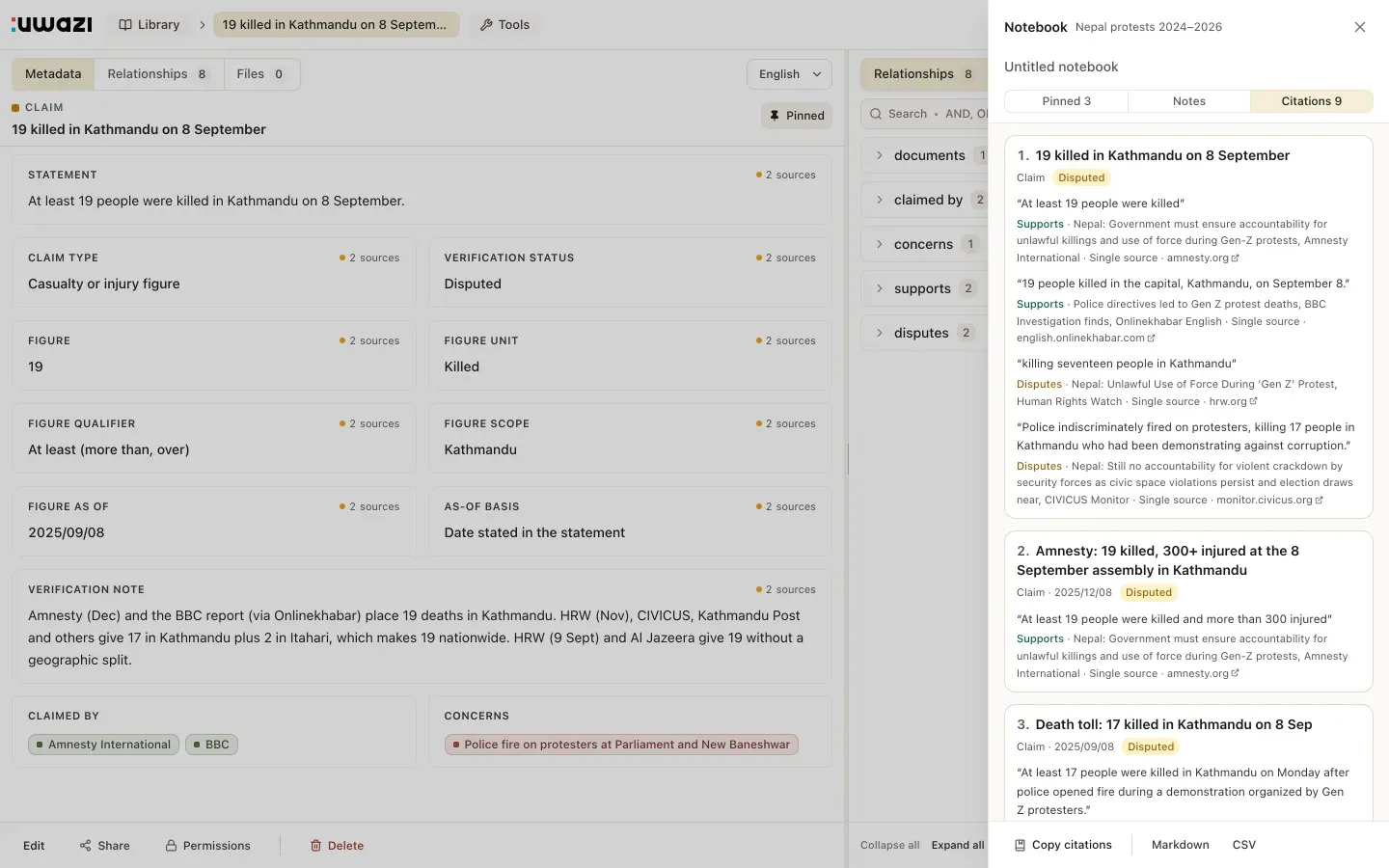Image resolution: width=1389 pixels, height=868 pixels.
Task: Select the Citations 9 tab
Action: point(1312,101)
